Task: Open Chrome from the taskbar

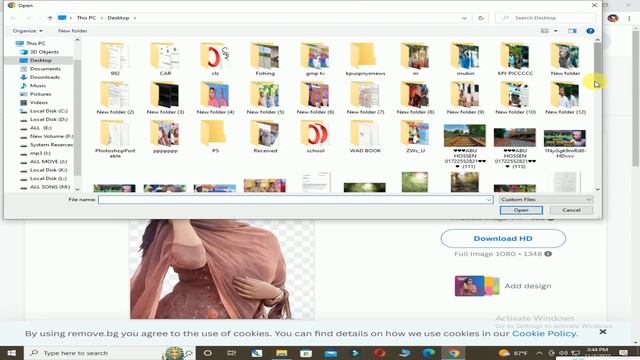Action: (453, 353)
